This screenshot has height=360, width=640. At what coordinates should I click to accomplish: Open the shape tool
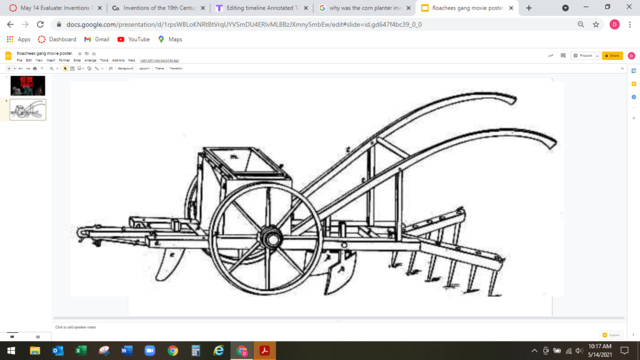pyautogui.click(x=89, y=69)
